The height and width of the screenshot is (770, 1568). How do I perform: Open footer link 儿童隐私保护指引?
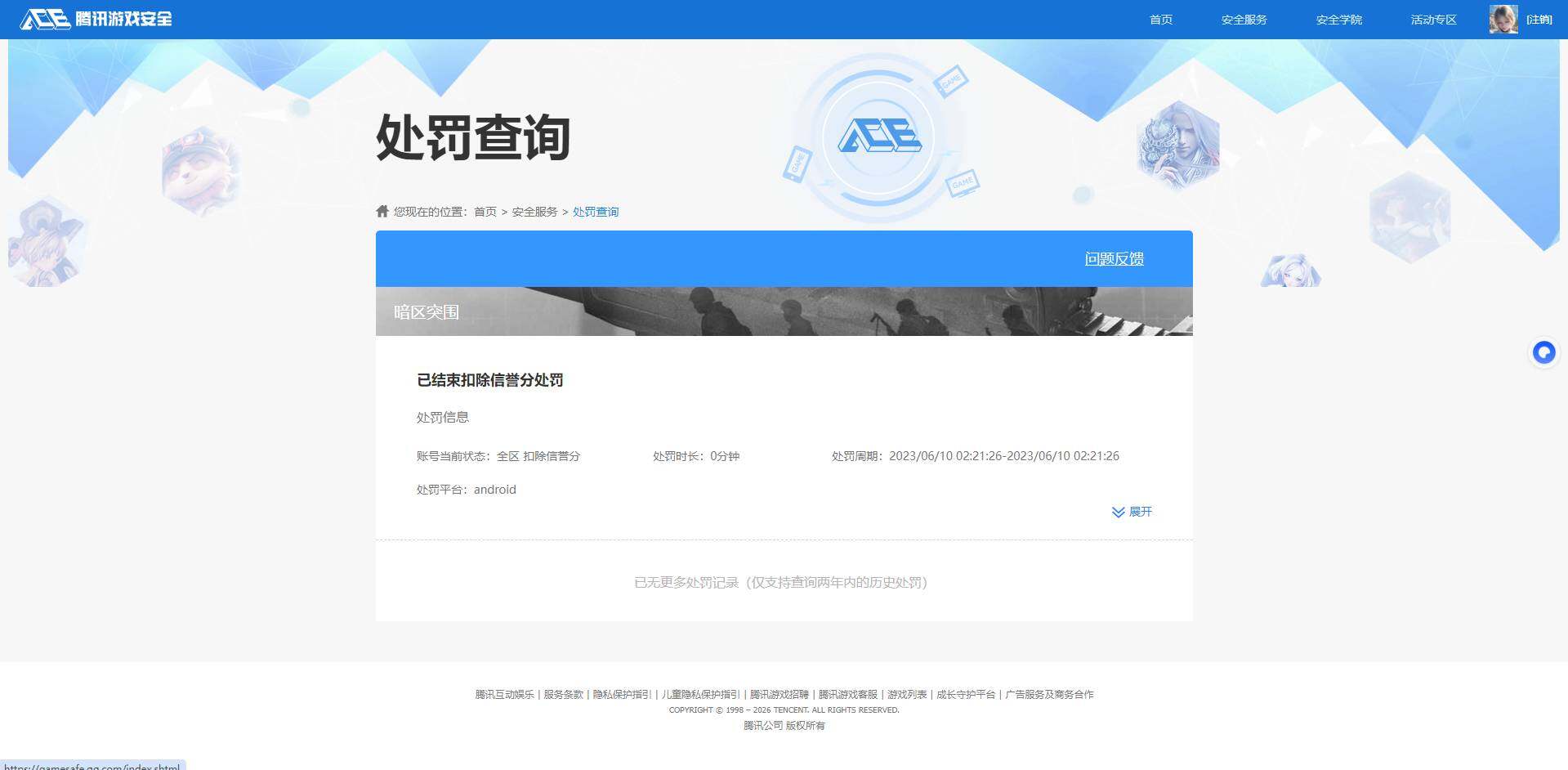click(700, 695)
